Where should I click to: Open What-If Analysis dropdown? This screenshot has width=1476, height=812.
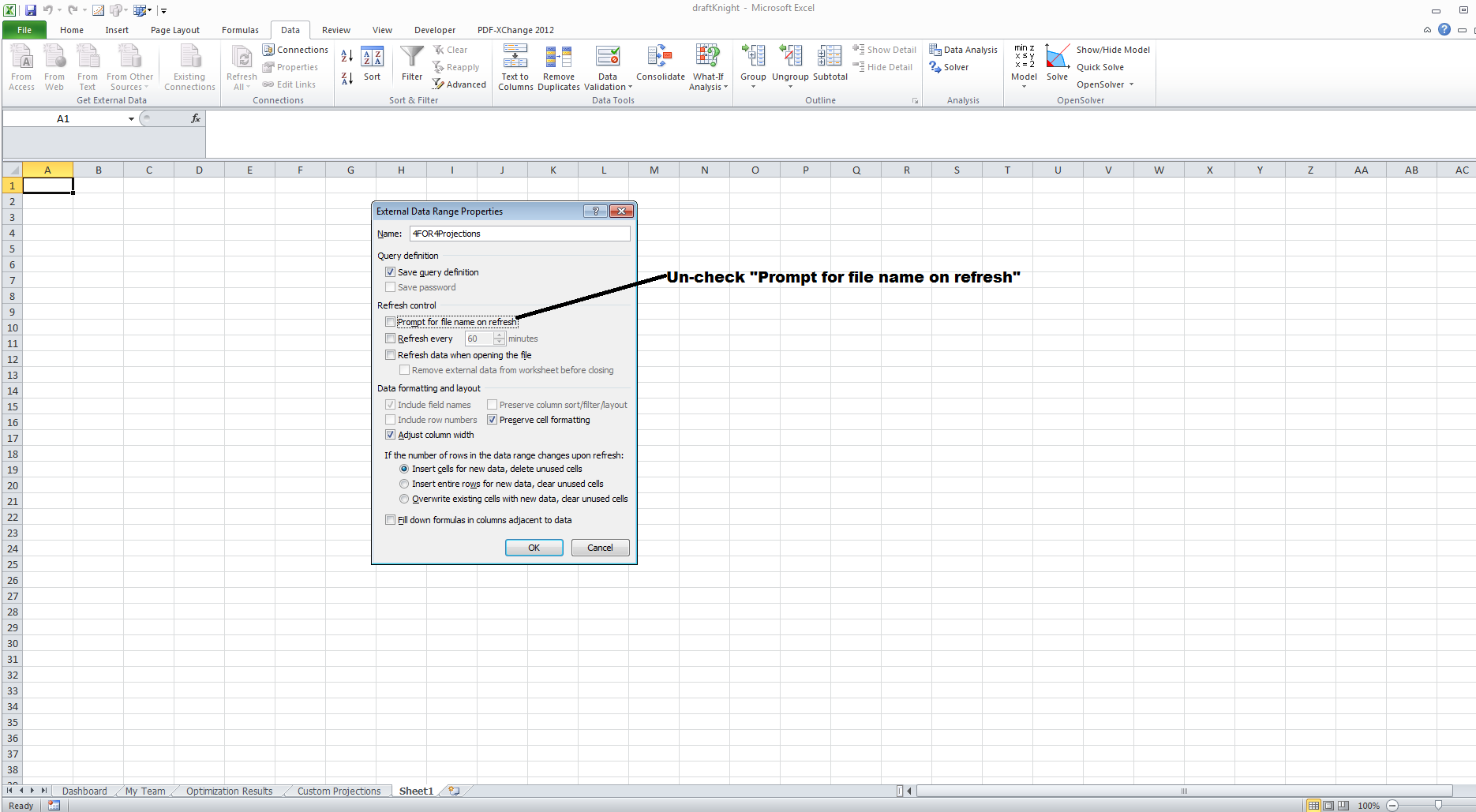tap(708, 82)
